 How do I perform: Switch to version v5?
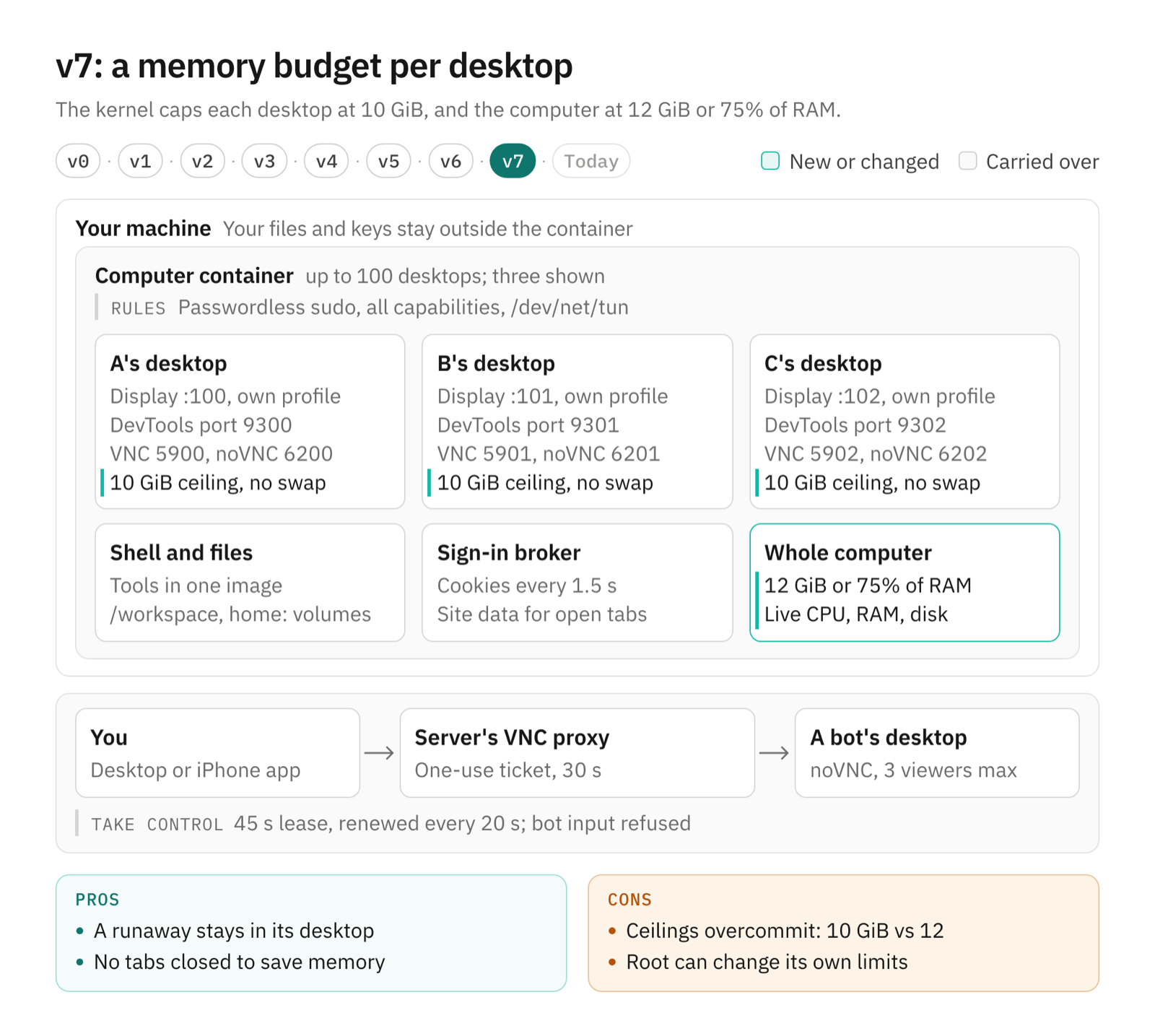click(x=388, y=161)
